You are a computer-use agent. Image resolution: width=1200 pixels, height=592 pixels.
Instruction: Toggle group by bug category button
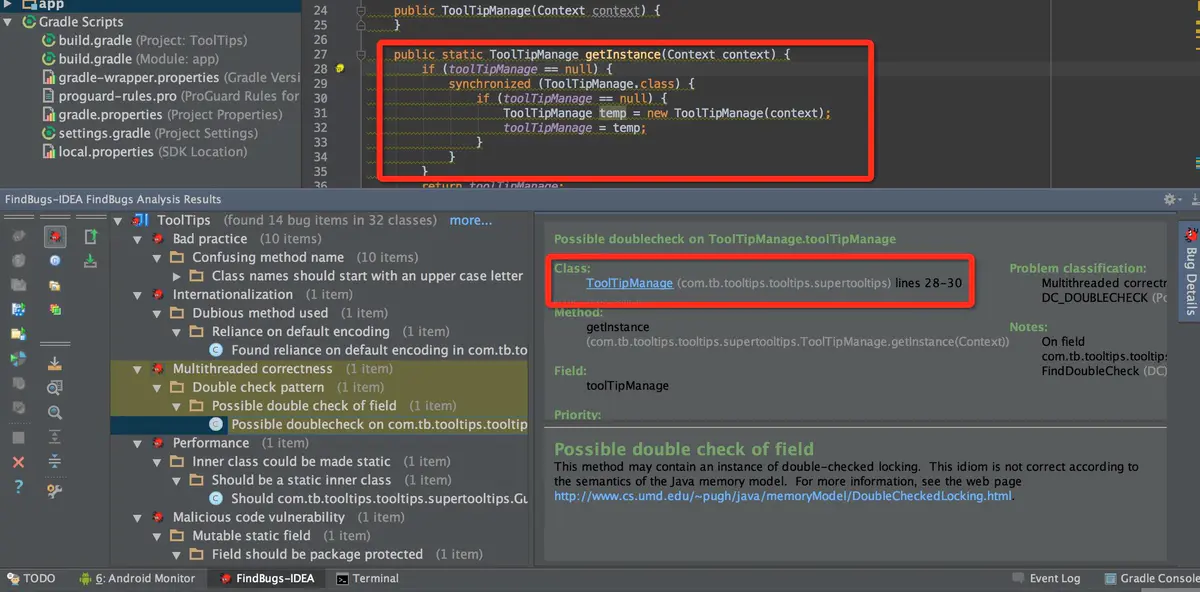[x=54, y=237]
